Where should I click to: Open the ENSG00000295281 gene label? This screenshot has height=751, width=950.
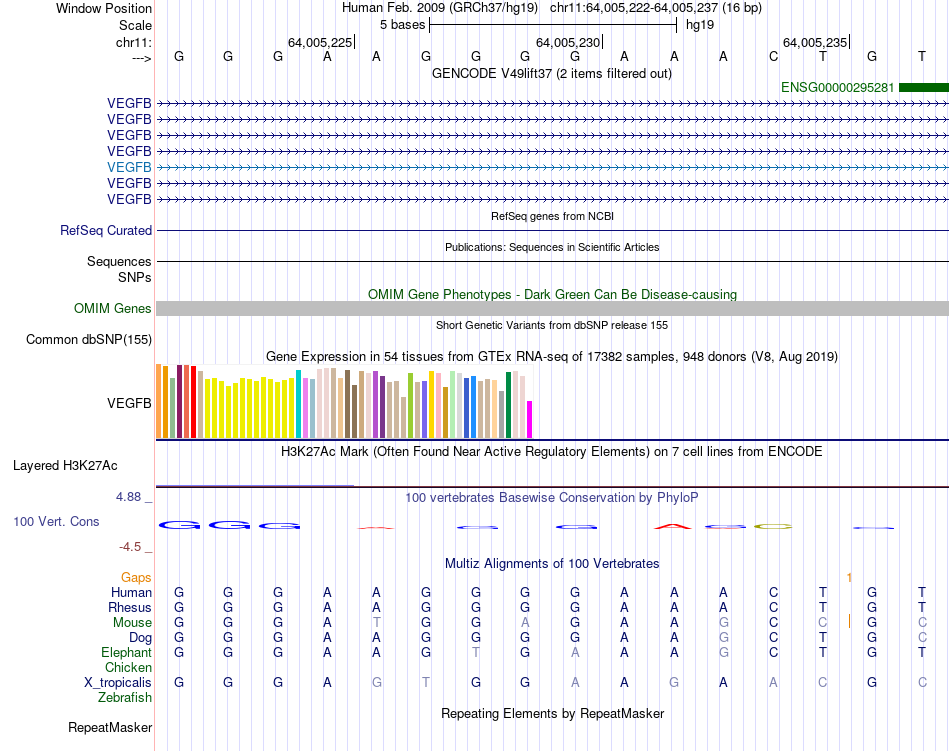[x=837, y=88]
